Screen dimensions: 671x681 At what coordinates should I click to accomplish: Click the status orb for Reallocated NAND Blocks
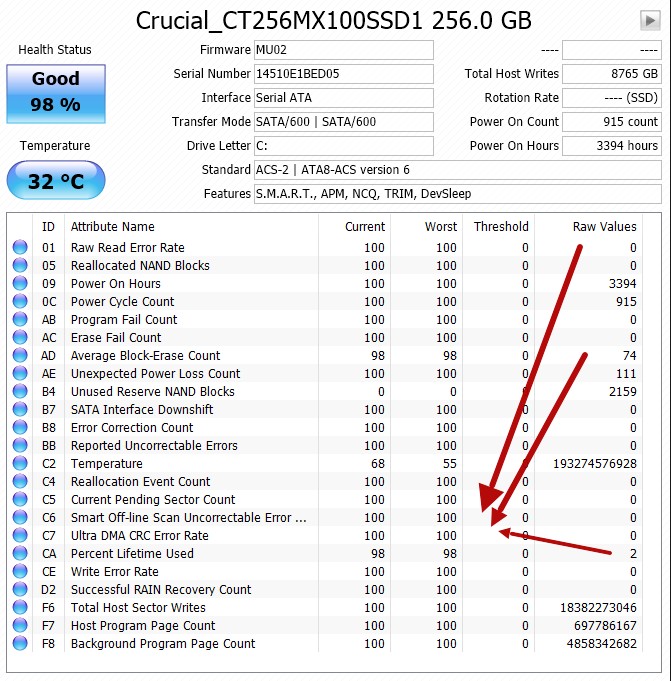pyautogui.click(x=20, y=265)
